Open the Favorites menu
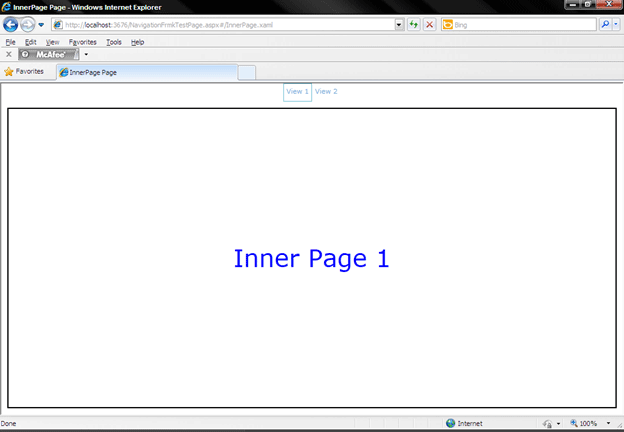 (x=82, y=42)
